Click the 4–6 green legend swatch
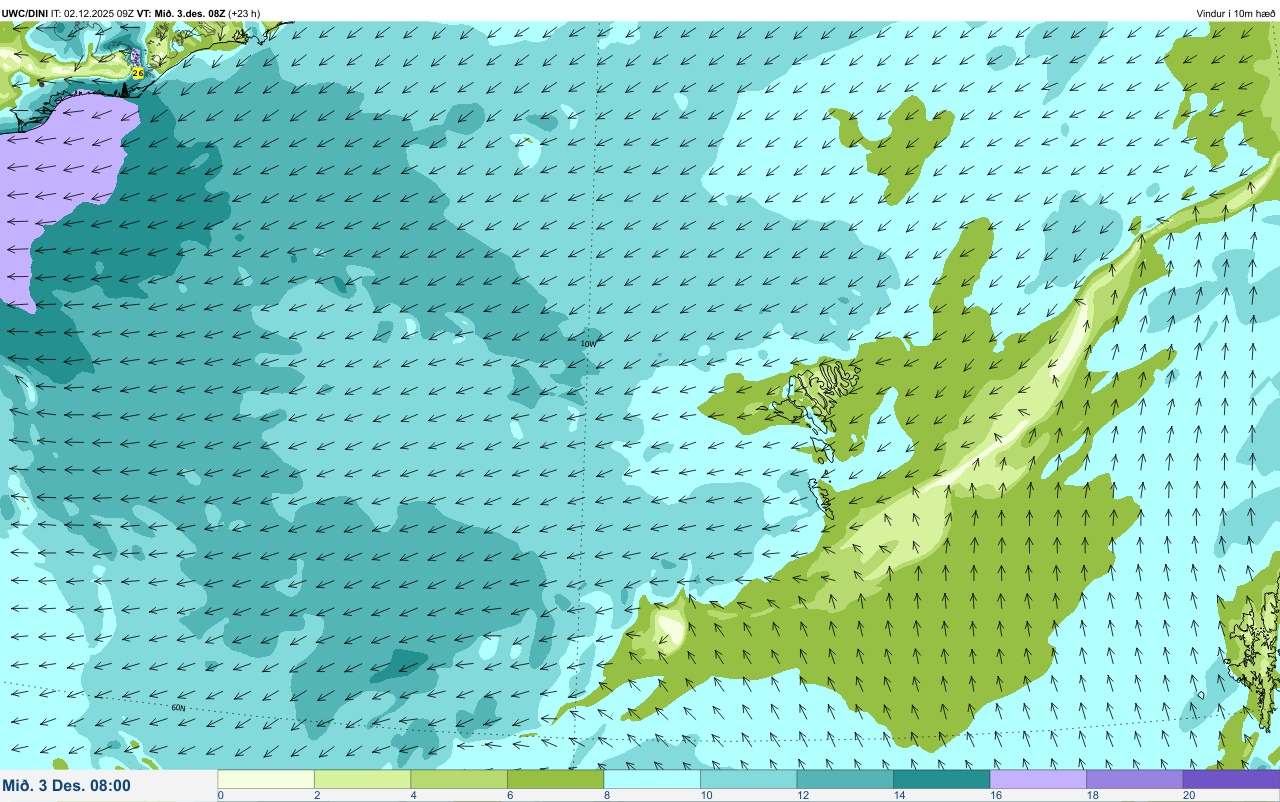Viewport: 1280px width, 802px height. pos(459,779)
